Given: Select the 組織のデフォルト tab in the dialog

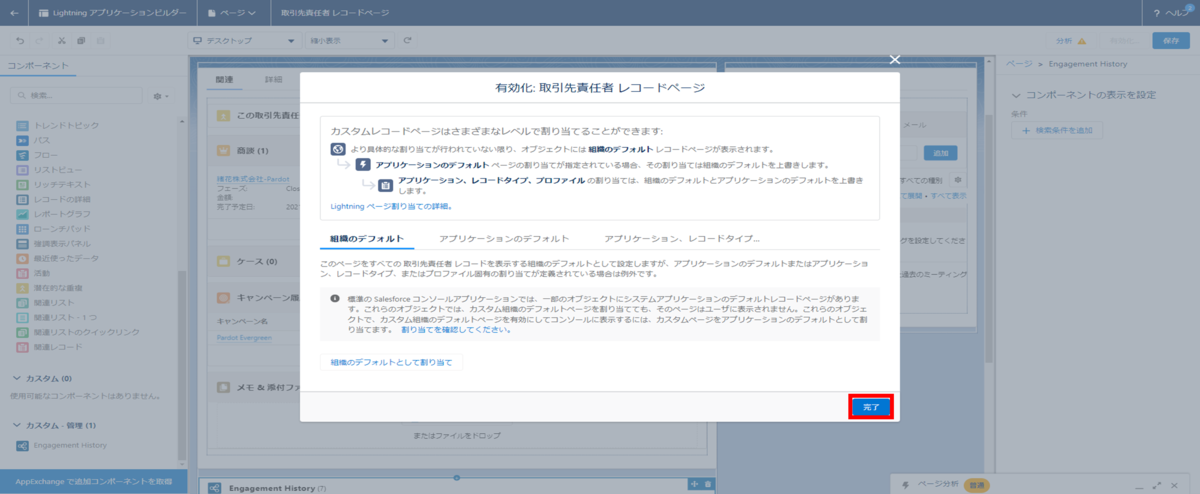Looking at the screenshot, I should (367, 239).
